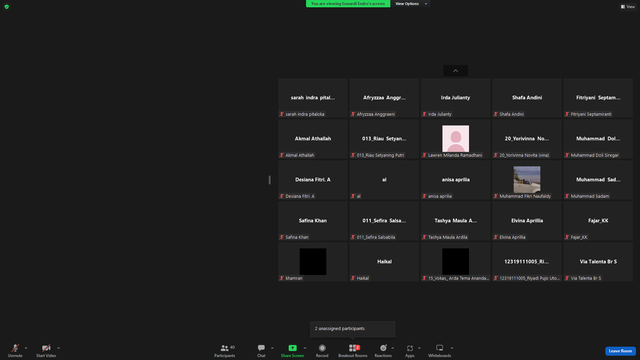Click Lawren Milanda Ramadhani's avatar picture
640x360 pixels.
(456, 138)
